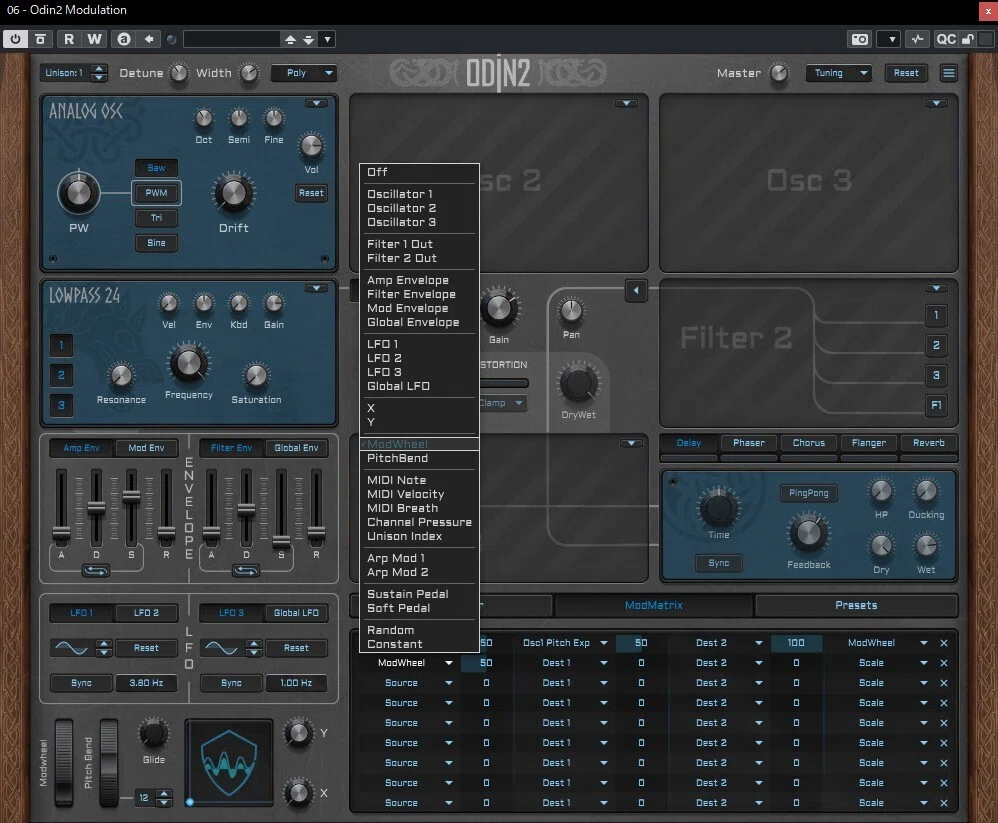Toggle the PingPong delay button
The image size is (998, 823).
tap(808, 493)
